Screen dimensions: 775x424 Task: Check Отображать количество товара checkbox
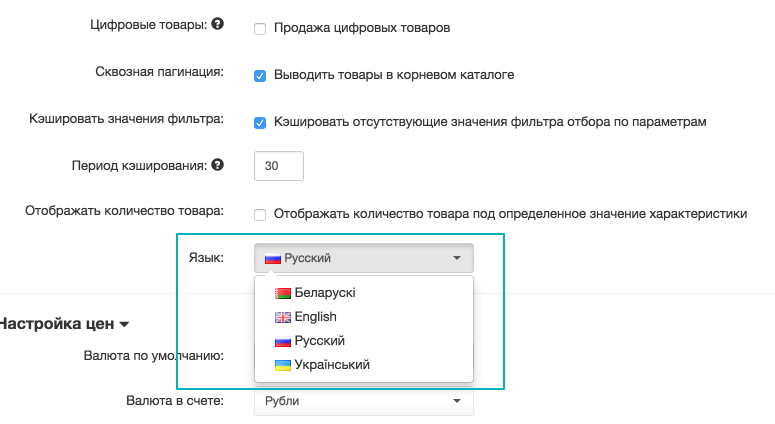(x=260, y=214)
